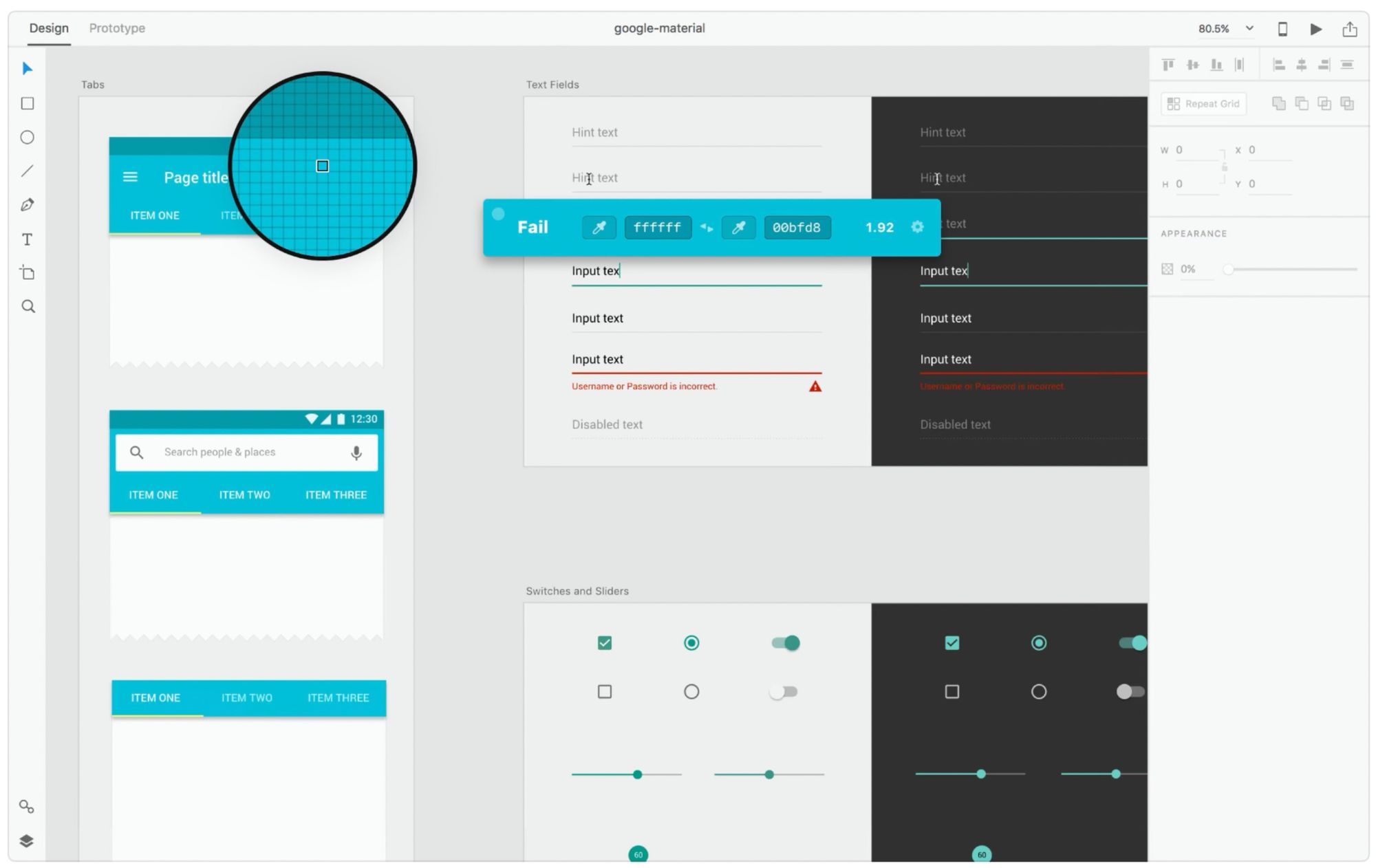The height and width of the screenshot is (868, 1376).
Task: Open the Layers panel icon
Action: click(27, 840)
